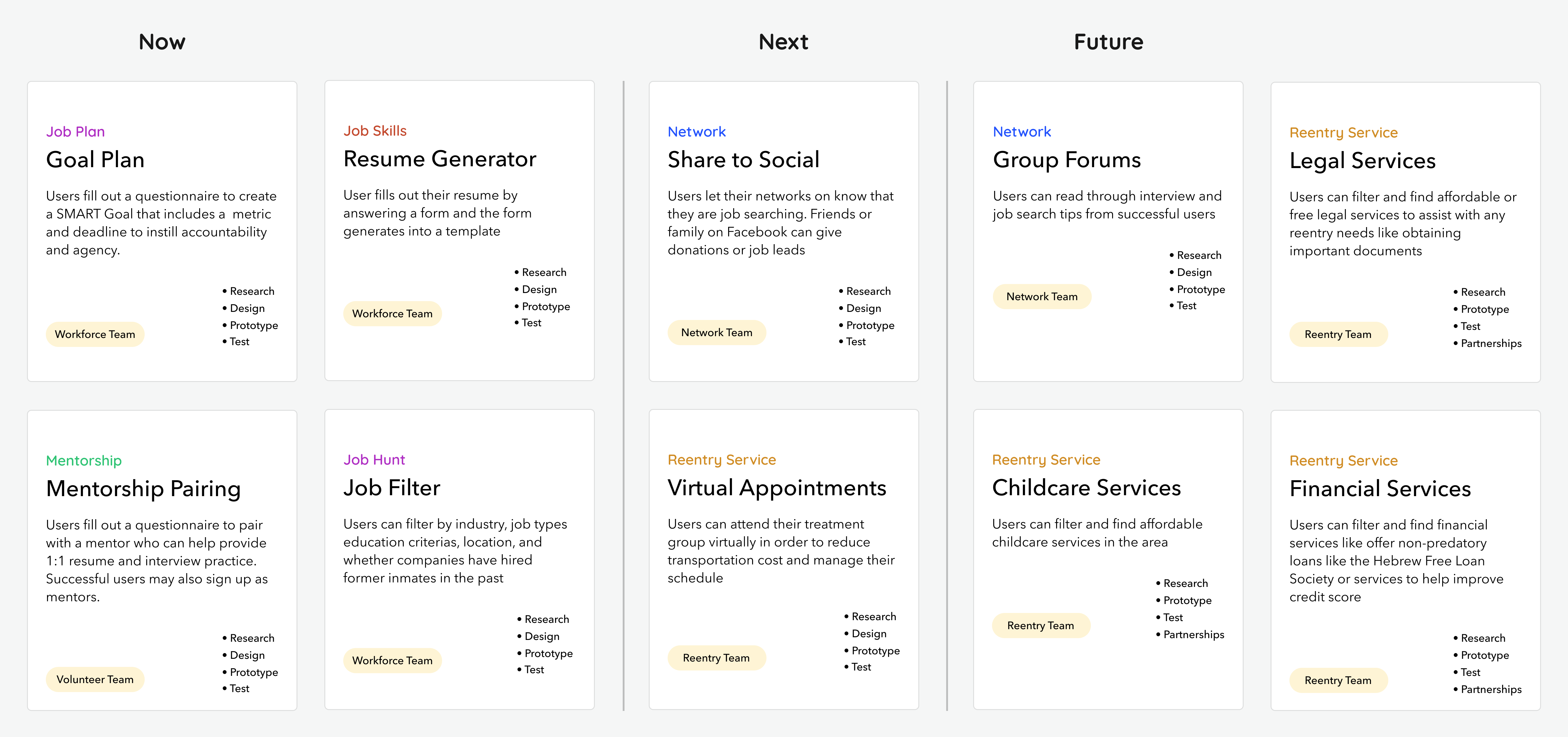Select the Next column heading
The width and height of the screenshot is (1568, 737).
coord(783,42)
